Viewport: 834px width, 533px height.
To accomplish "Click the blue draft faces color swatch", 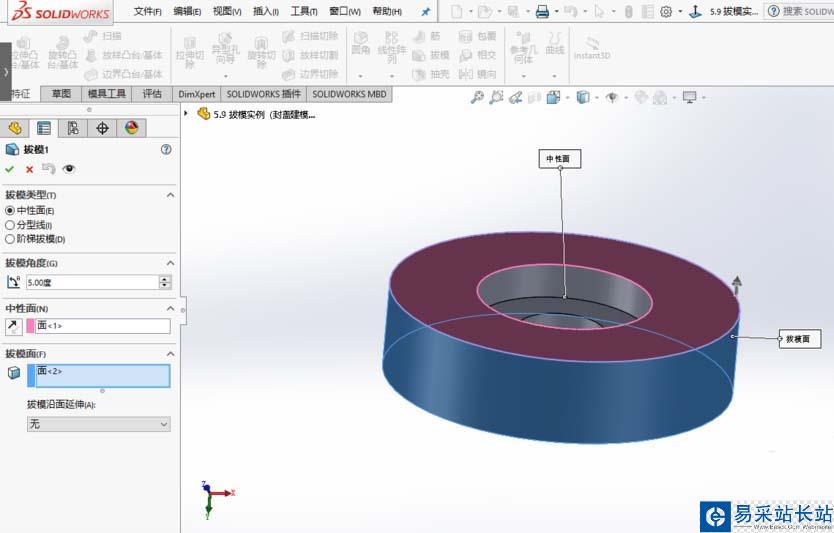I will coord(31,376).
